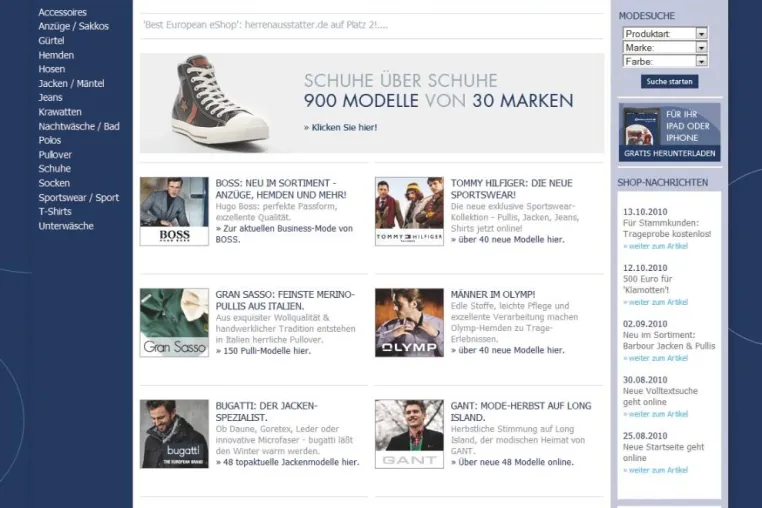Go to the Hemden category

pos(56,55)
